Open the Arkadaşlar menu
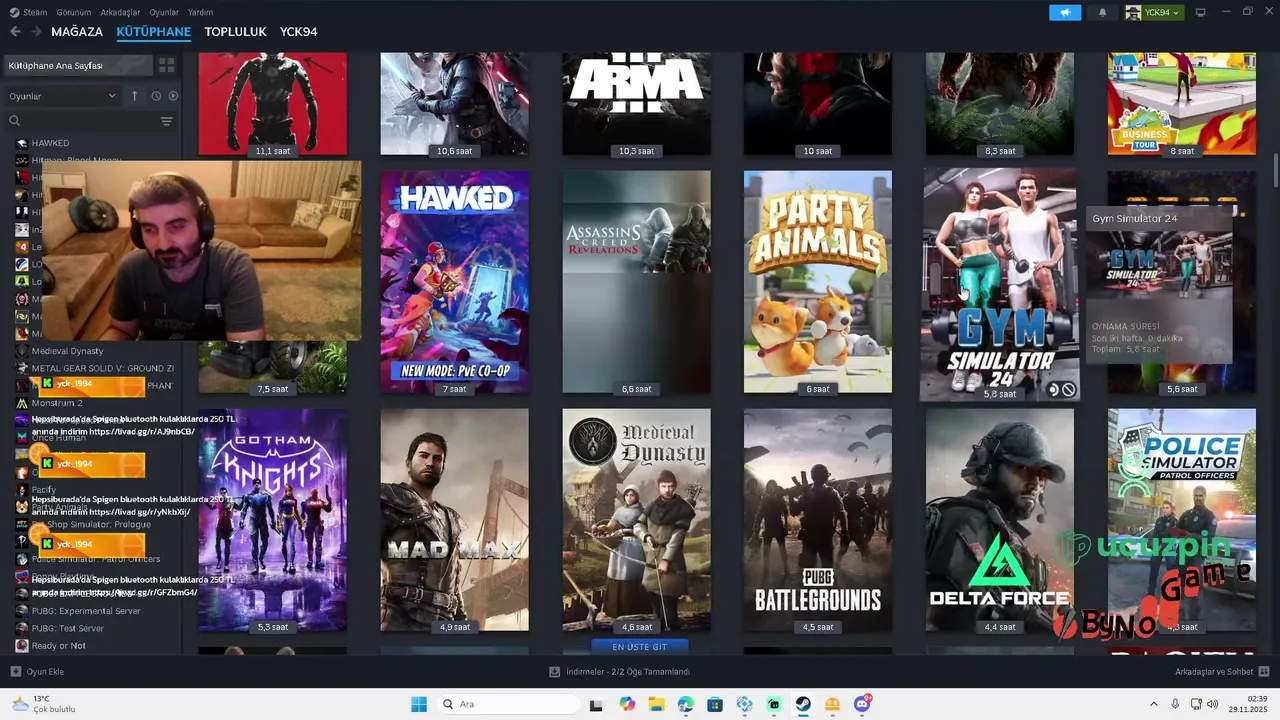Image resolution: width=1280 pixels, height=720 pixels. 121,12
